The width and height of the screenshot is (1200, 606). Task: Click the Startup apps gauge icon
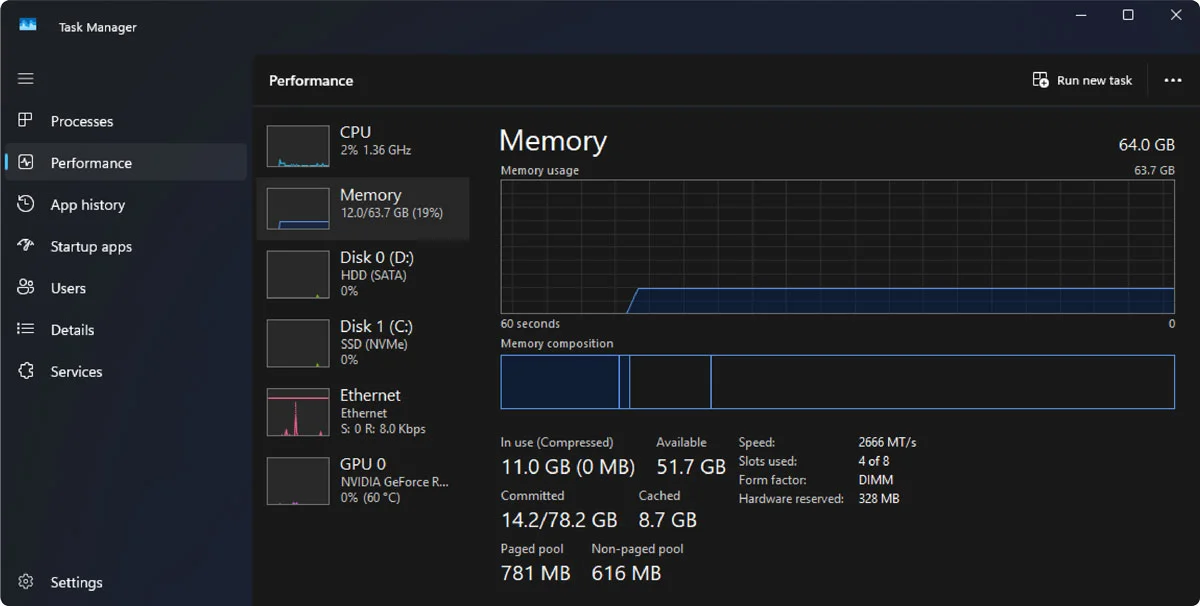(x=26, y=246)
